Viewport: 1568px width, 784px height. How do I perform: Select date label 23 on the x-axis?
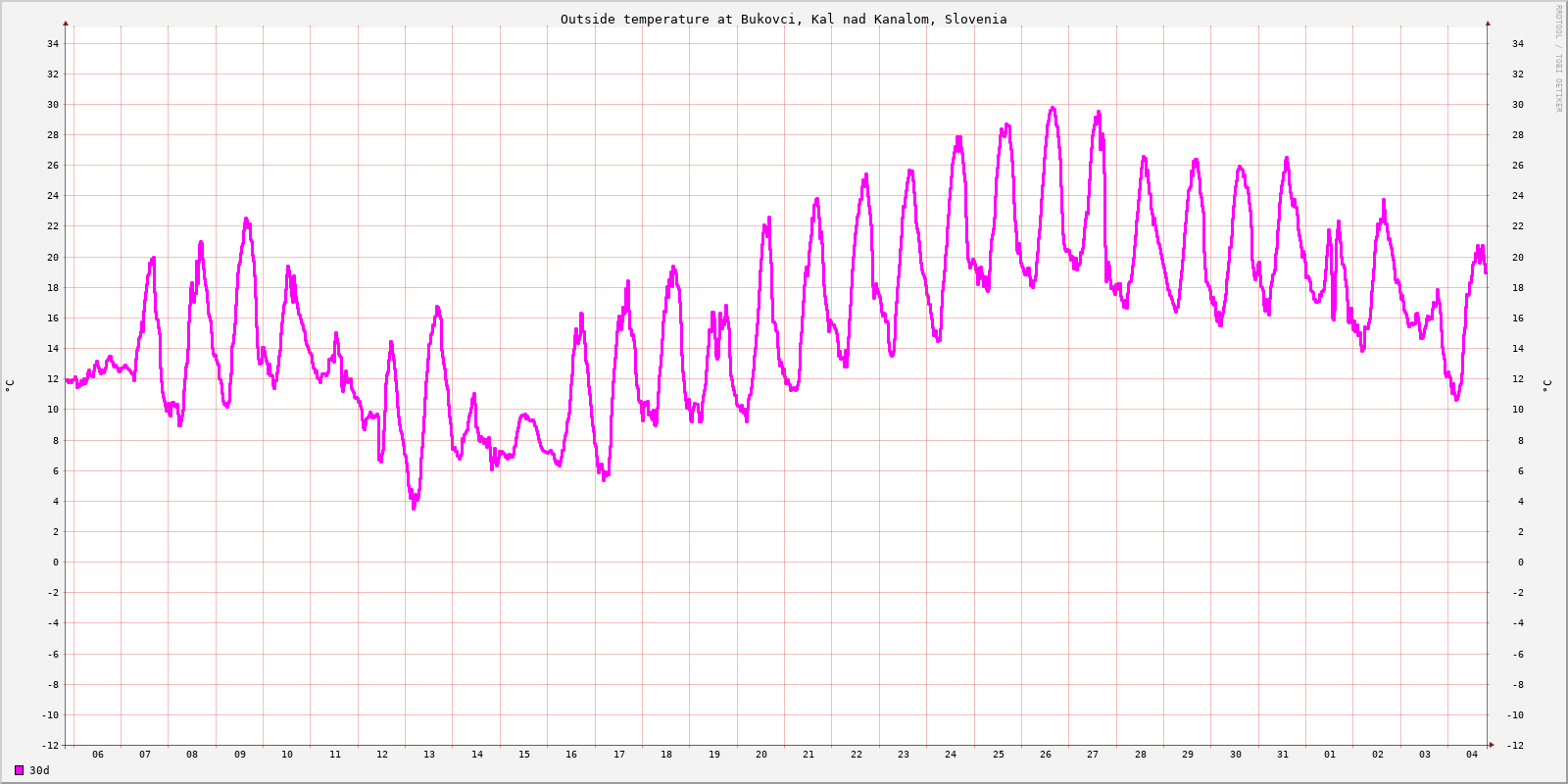[x=904, y=755]
